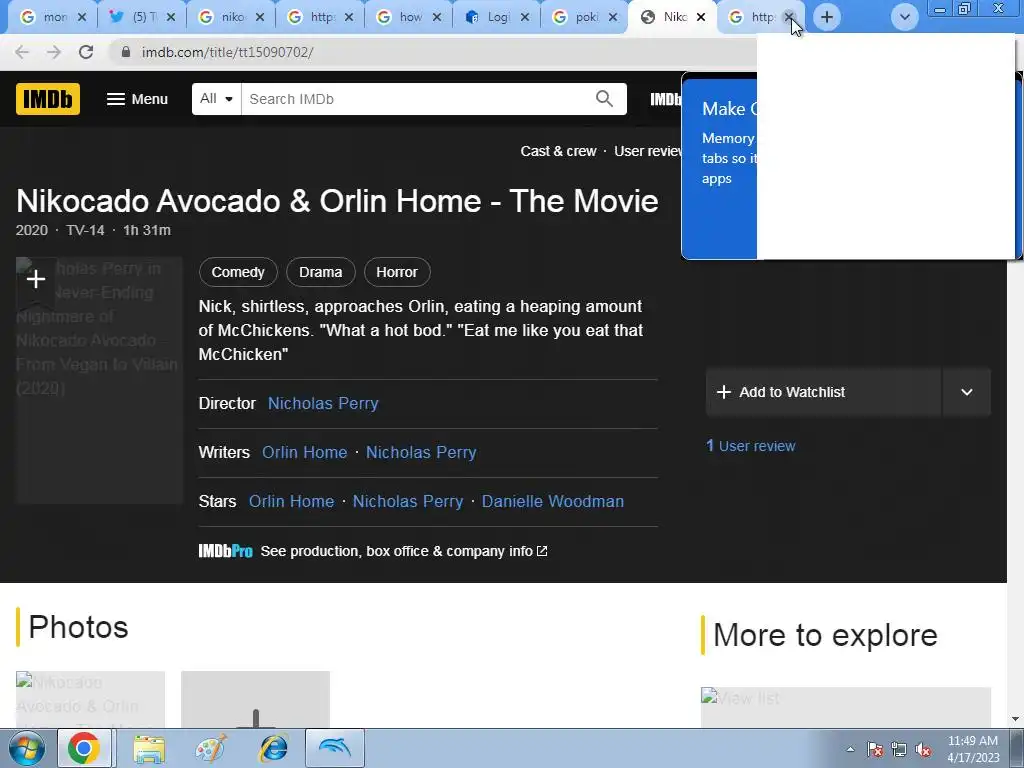The height and width of the screenshot is (768, 1024).
Task: Launch Internet Explorer from taskbar
Action: [x=274, y=748]
